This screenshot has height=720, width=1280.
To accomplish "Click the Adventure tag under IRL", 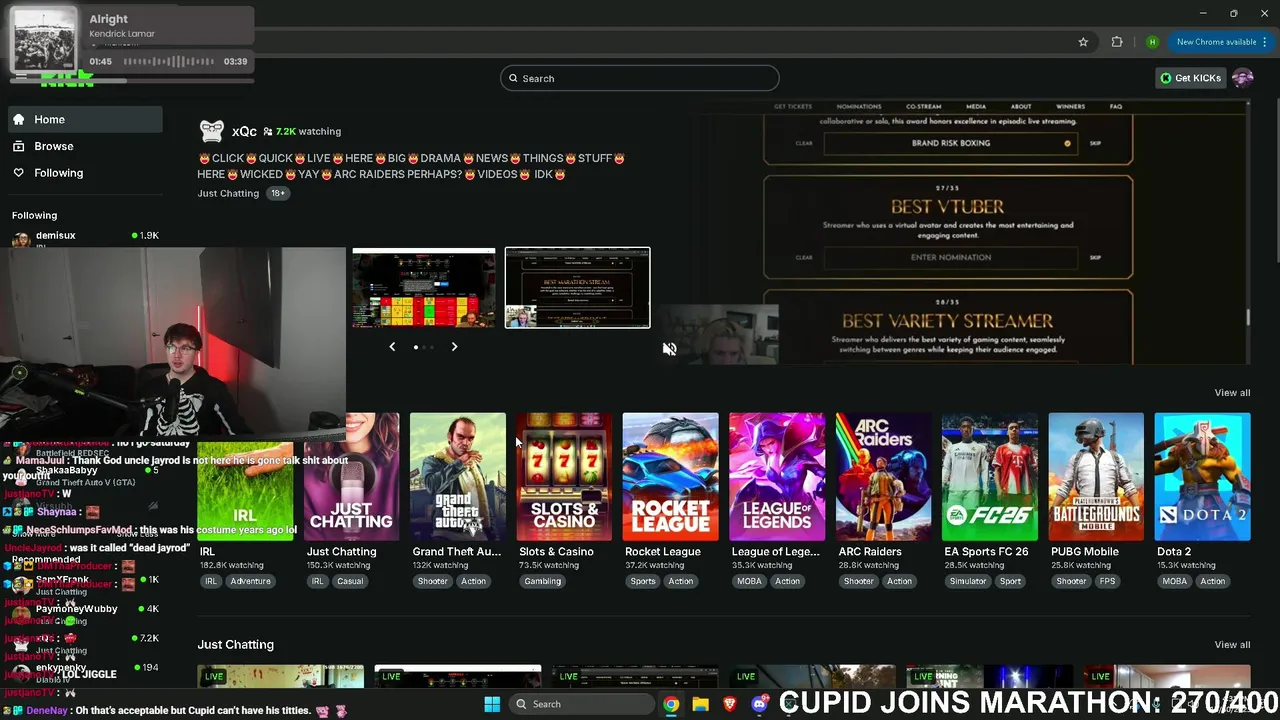I will (250, 581).
